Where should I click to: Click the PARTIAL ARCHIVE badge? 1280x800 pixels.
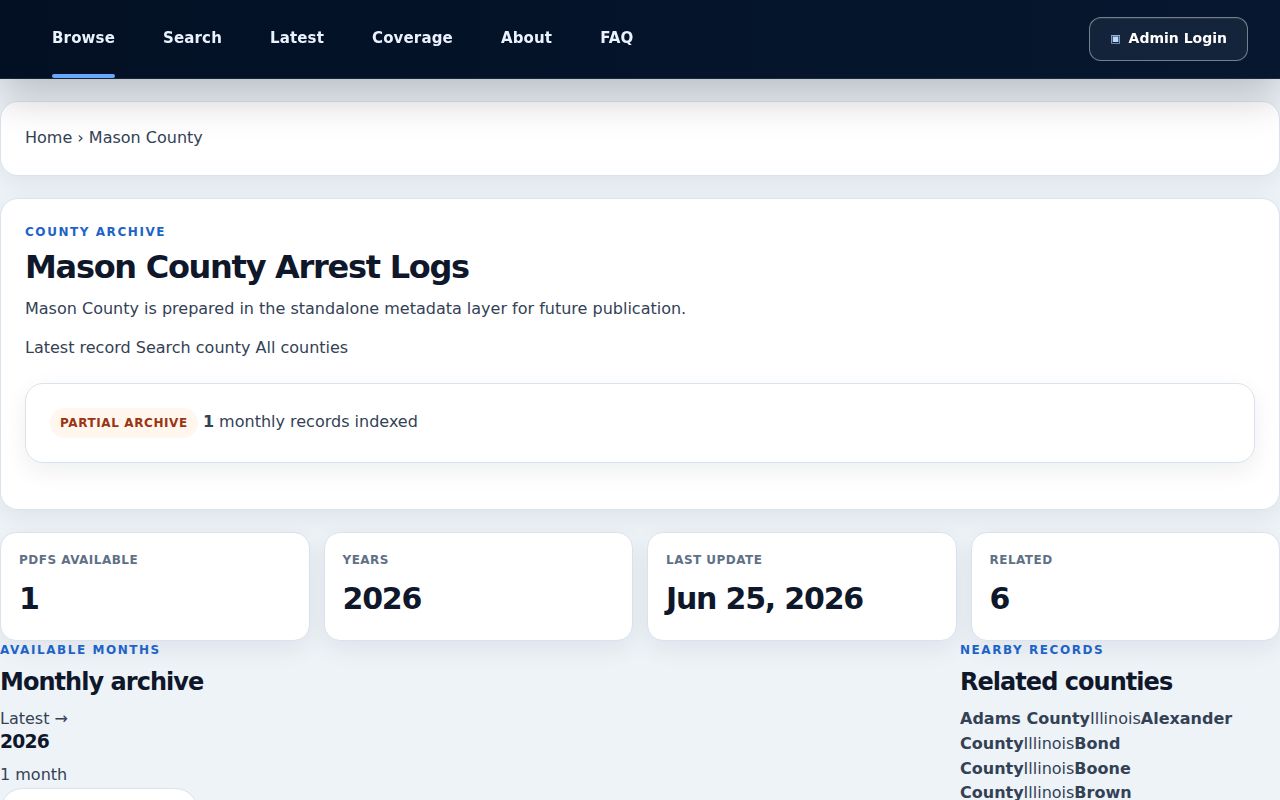tap(123, 422)
